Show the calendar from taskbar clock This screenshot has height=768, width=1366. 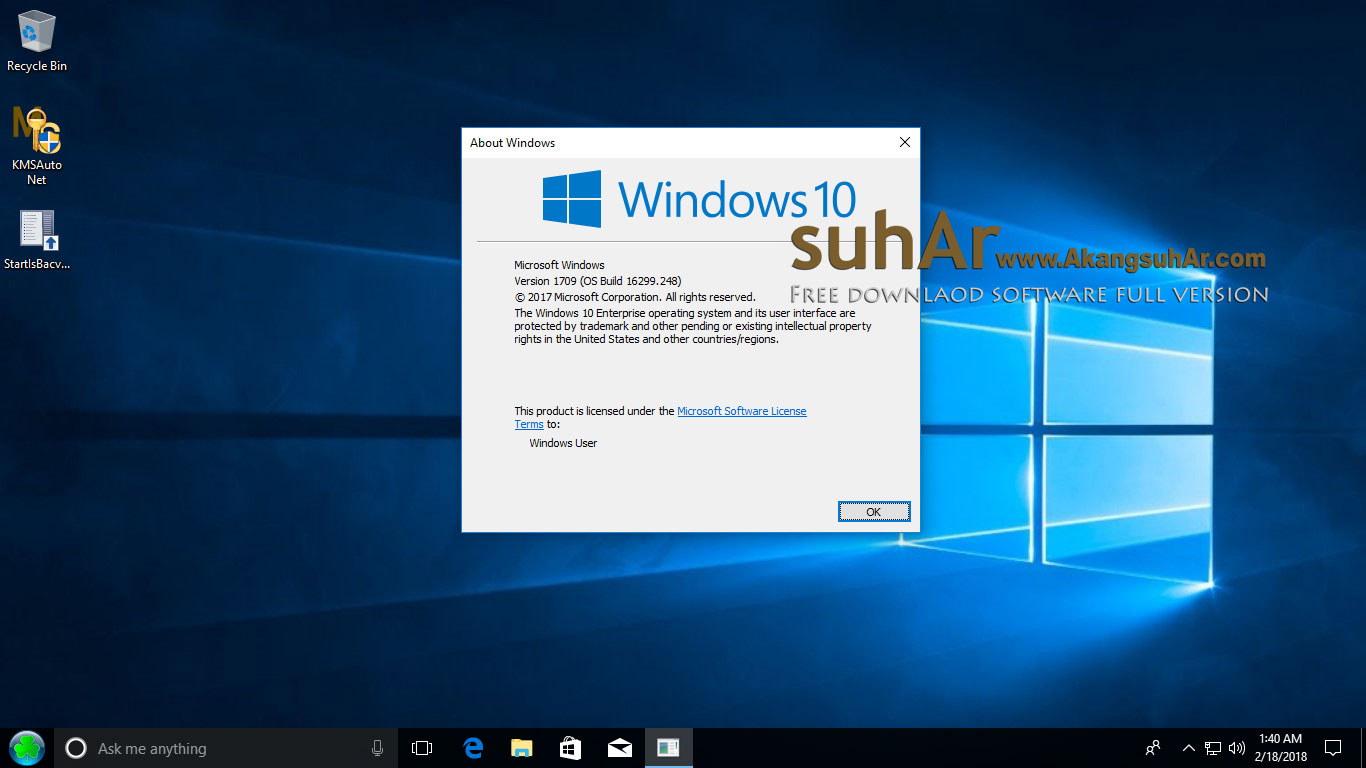1279,748
